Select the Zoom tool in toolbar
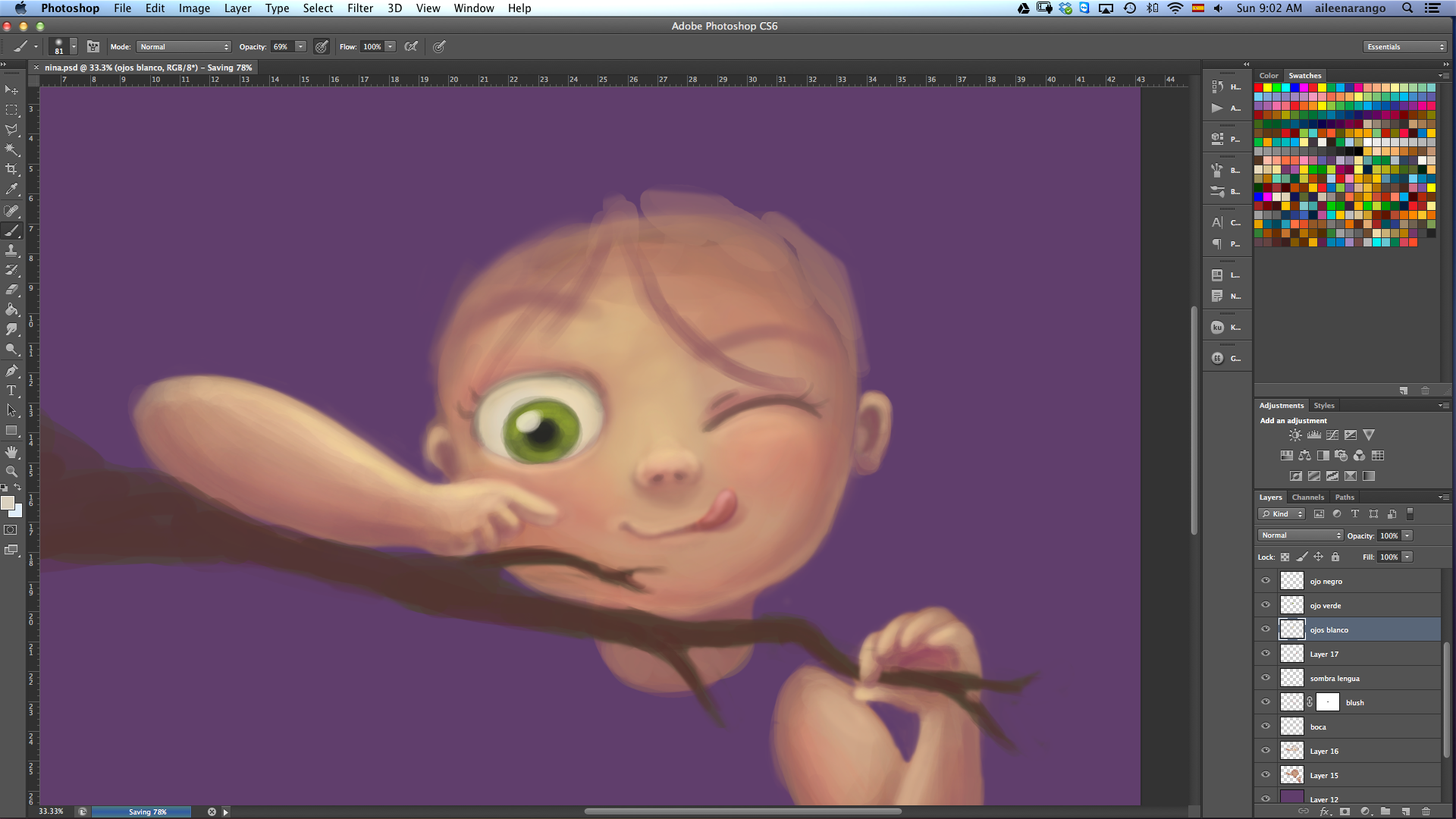The image size is (1456, 819). [x=11, y=472]
